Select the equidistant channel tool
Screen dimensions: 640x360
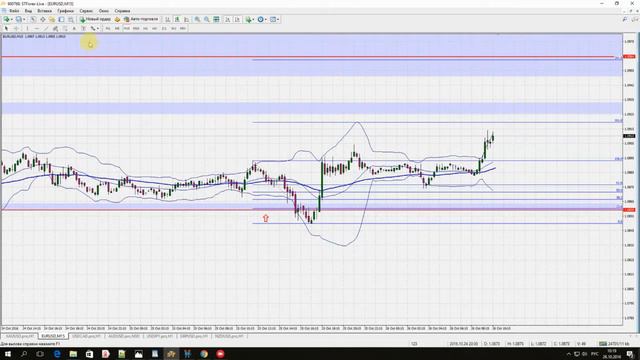[55, 28]
